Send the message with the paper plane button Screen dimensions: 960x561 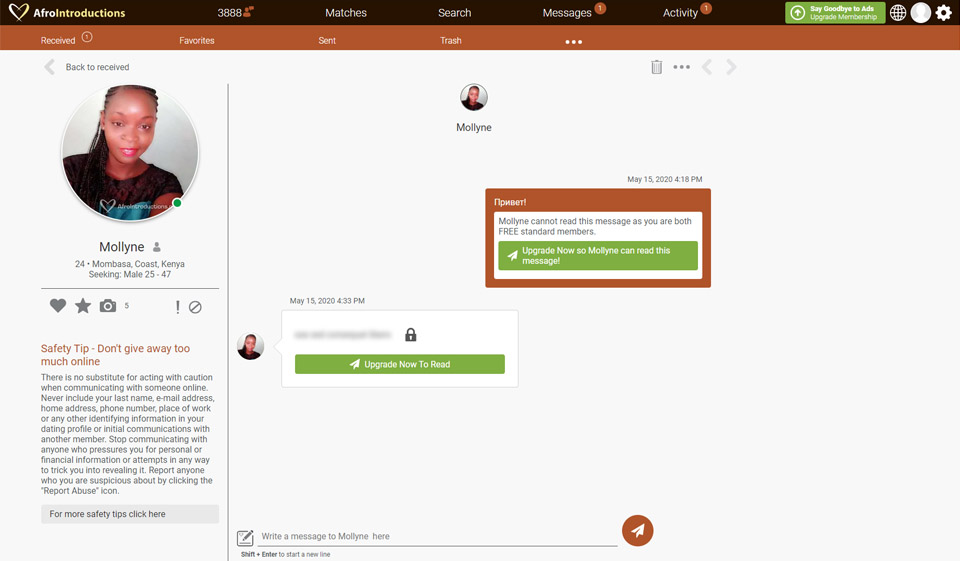tap(637, 531)
